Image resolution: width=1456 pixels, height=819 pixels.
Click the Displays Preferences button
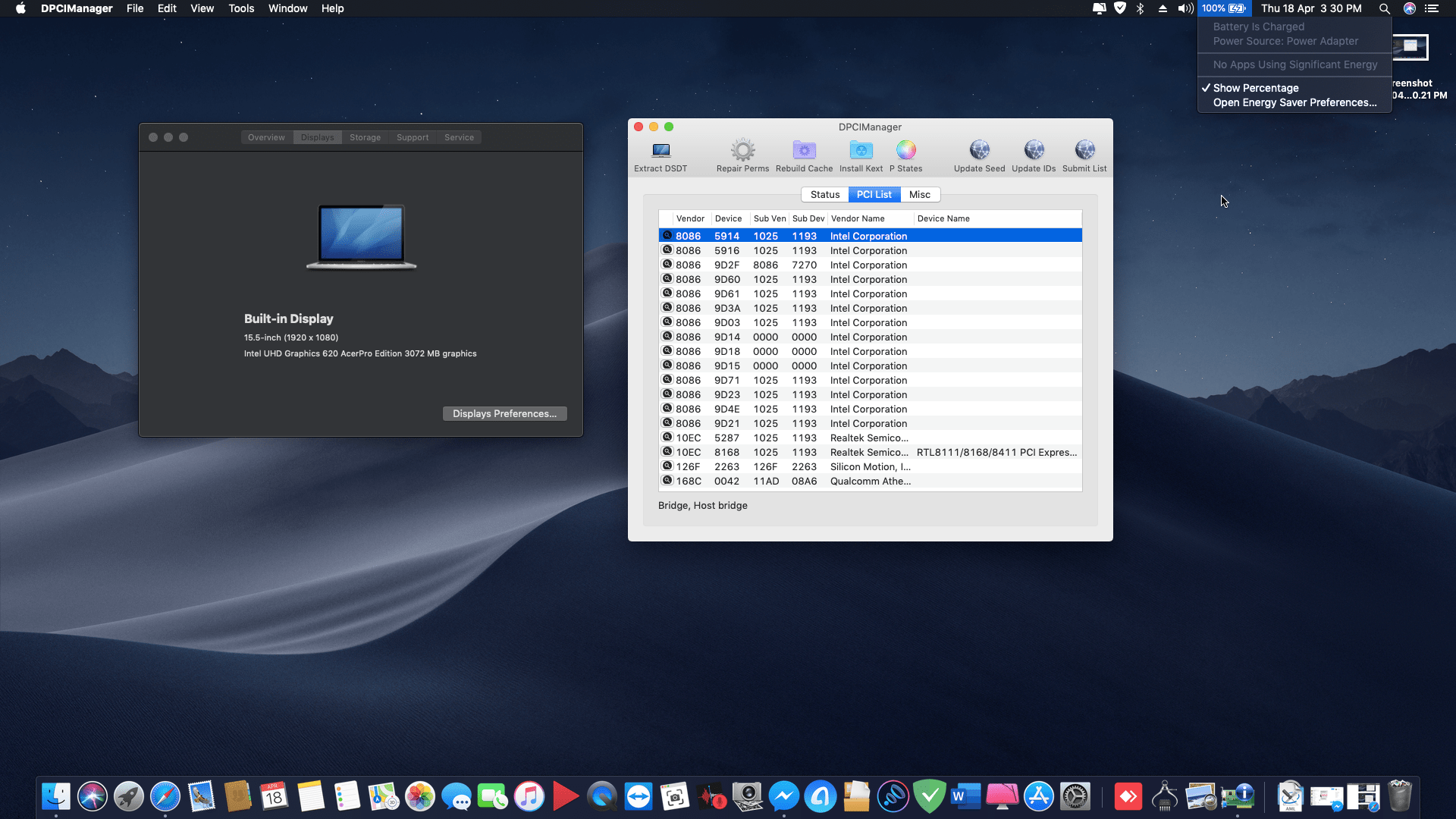coord(504,414)
